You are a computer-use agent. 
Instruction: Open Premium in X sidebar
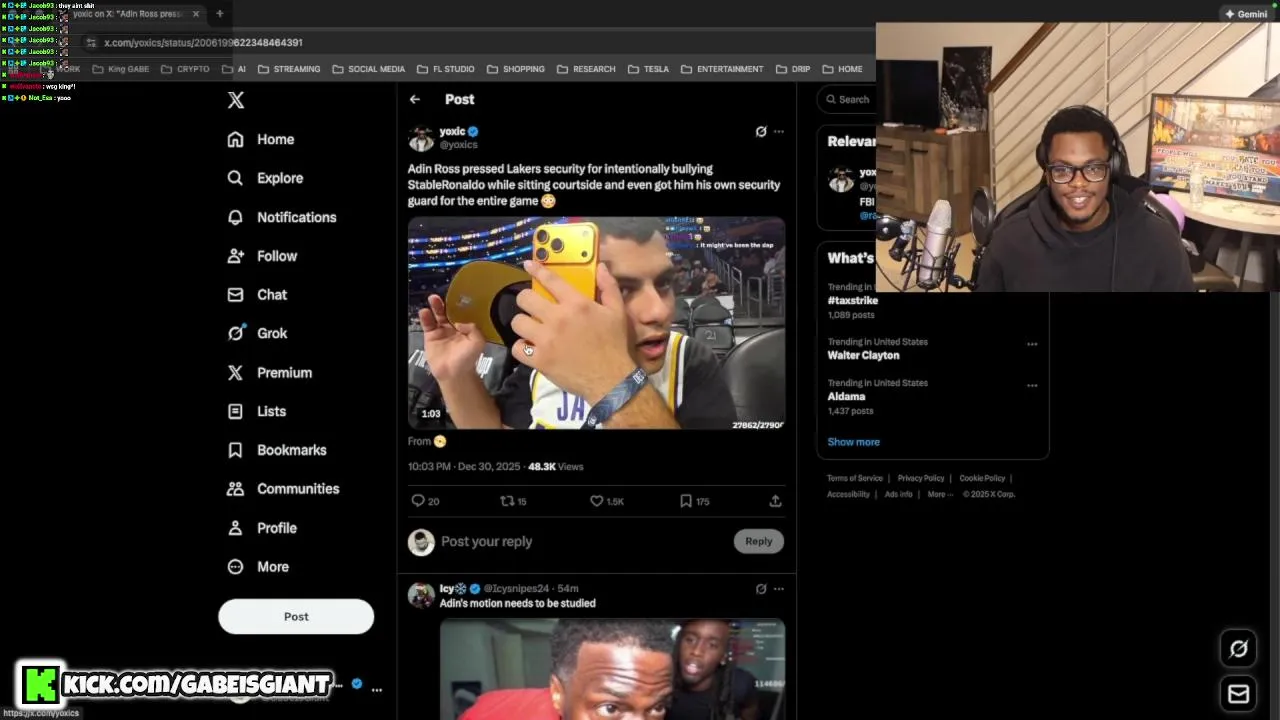tap(270, 373)
